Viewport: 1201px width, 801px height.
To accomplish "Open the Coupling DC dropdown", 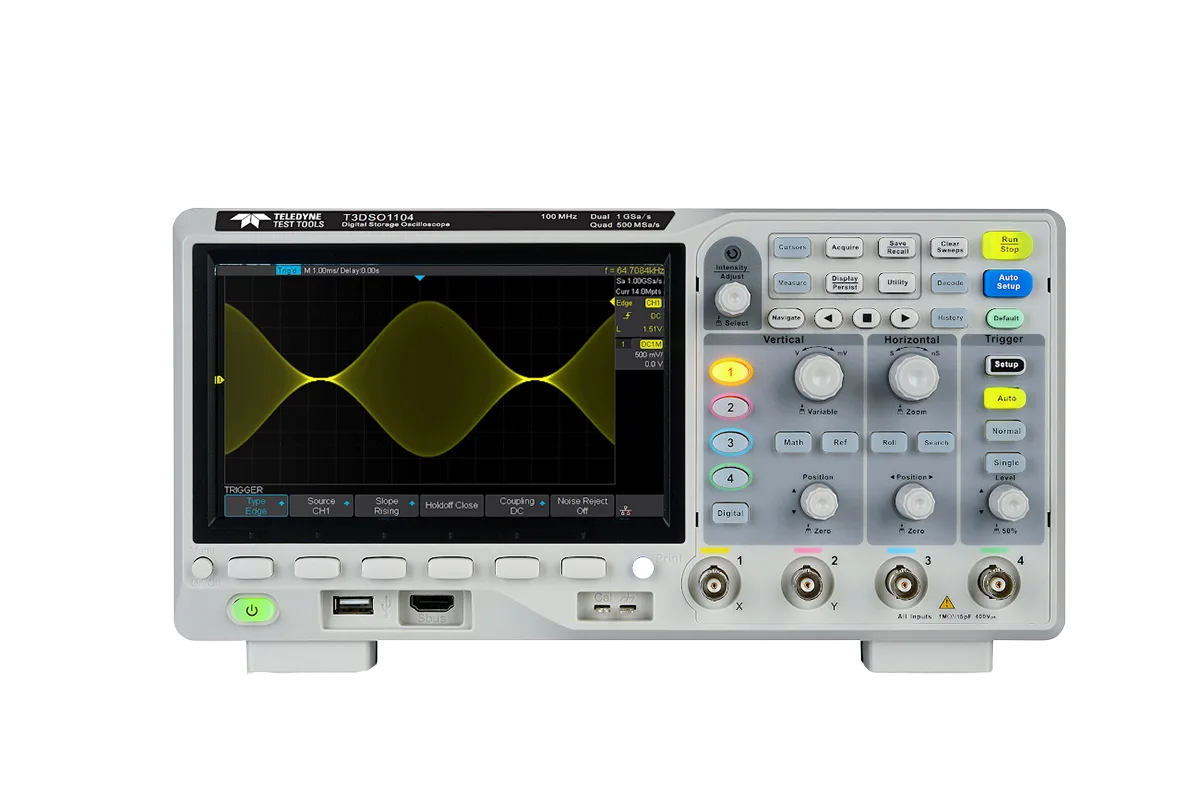I will [x=518, y=506].
